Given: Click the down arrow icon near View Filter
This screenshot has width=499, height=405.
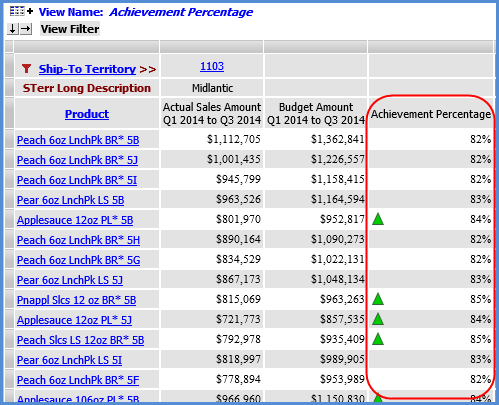Looking at the screenshot, I should pos(12,29).
